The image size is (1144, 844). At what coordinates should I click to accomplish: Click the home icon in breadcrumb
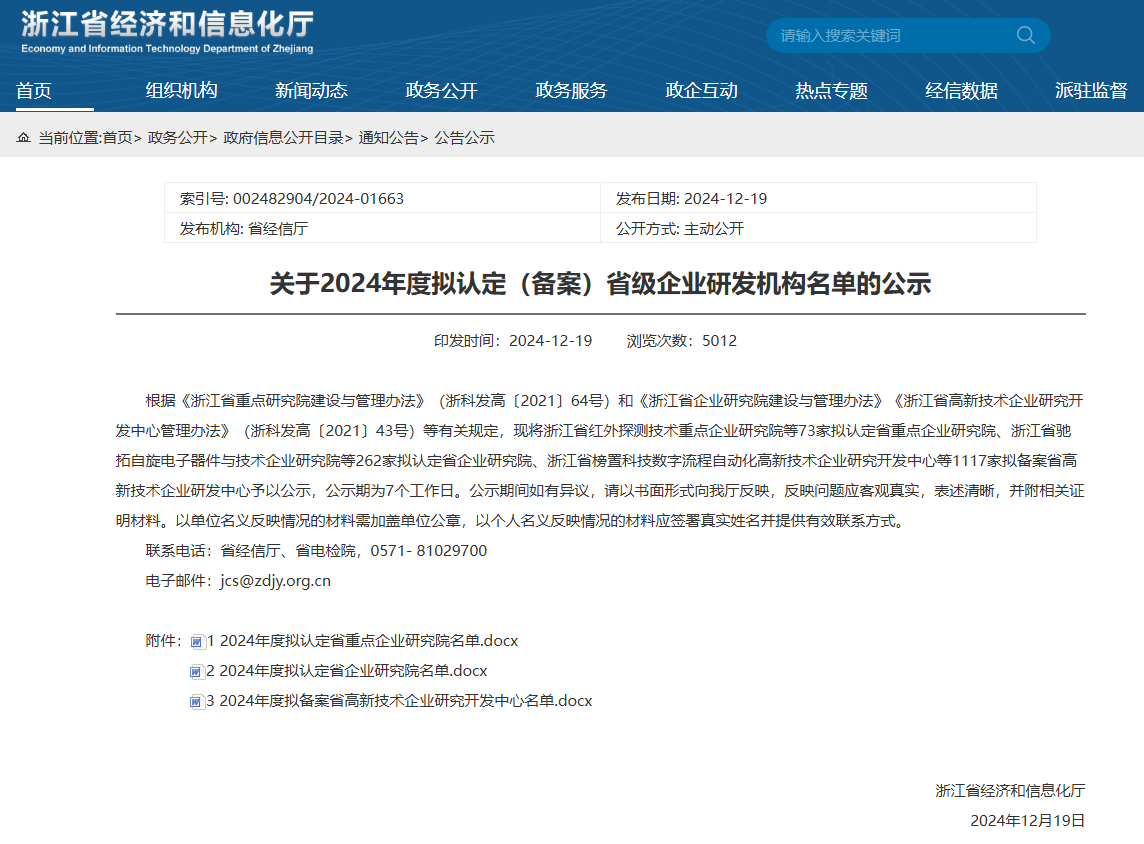click(23, 138)
